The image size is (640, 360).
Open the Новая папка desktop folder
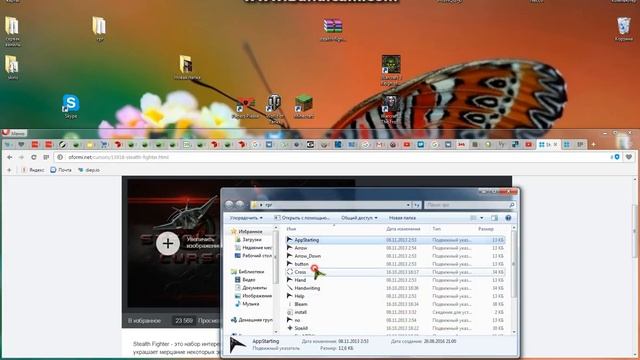point(186,67)
